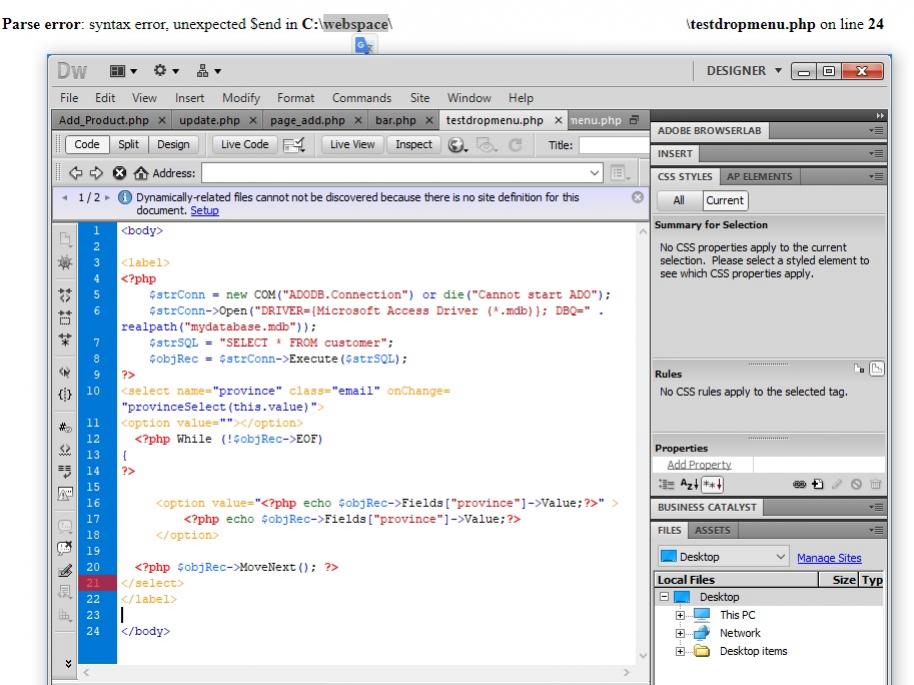The height and width of the screenshot is (685, 914).
Task: Click the Live Code options icon
Action: click(294, 145)
